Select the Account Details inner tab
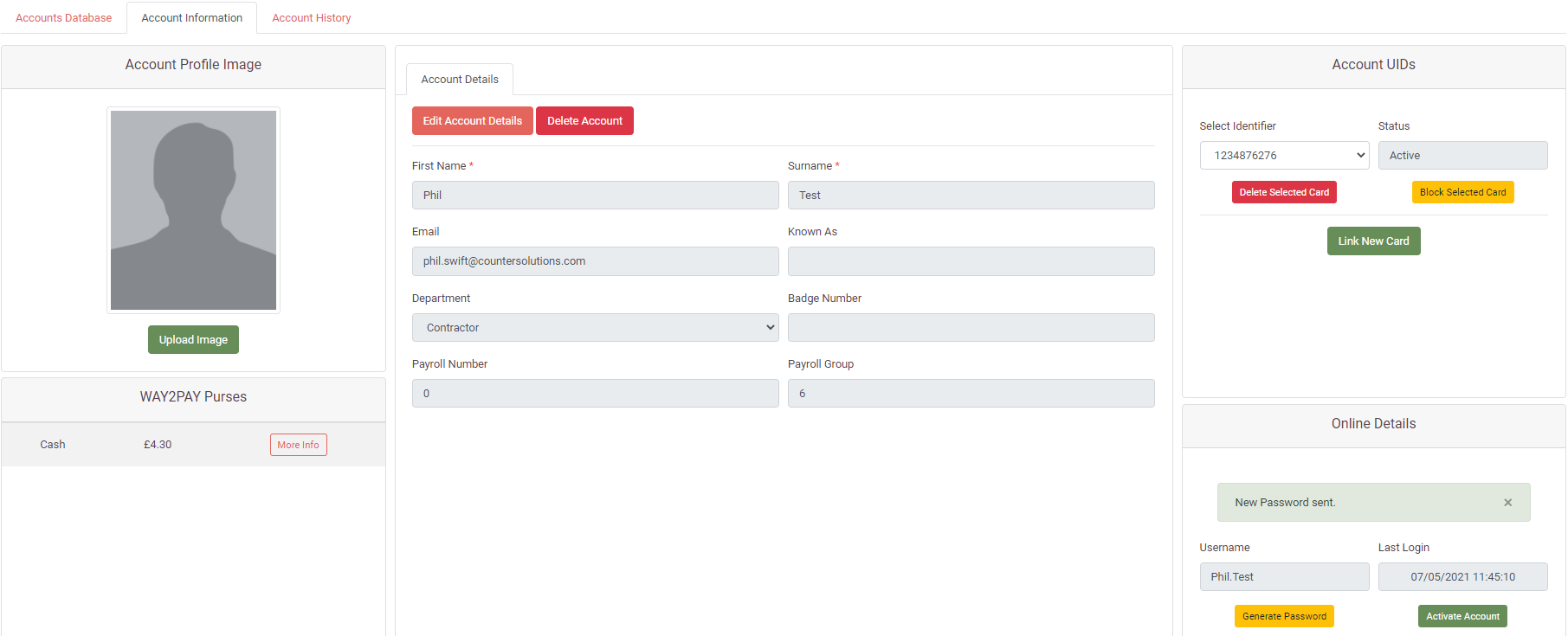 coord(460,80)
